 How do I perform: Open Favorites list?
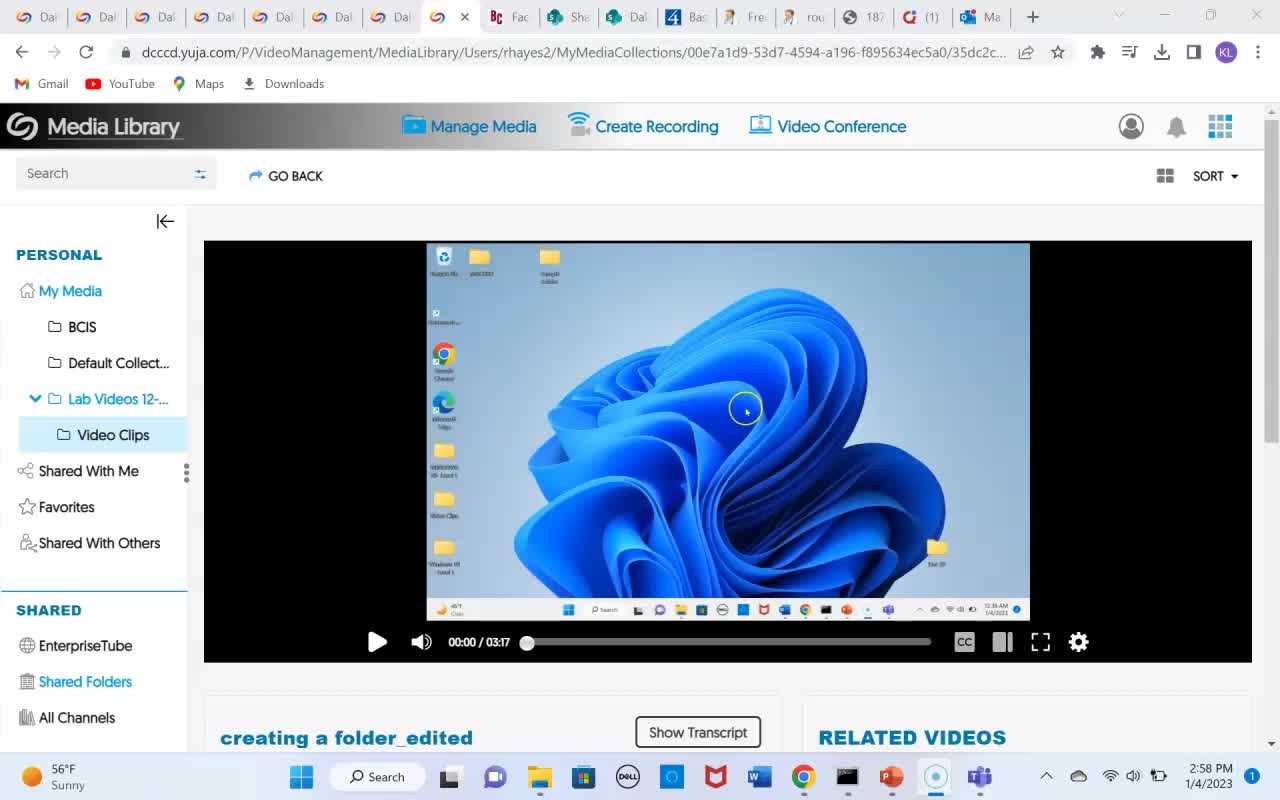point(57,507)
